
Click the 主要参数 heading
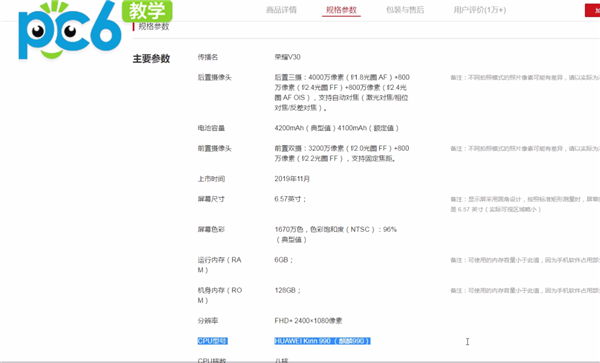[151, 59]
